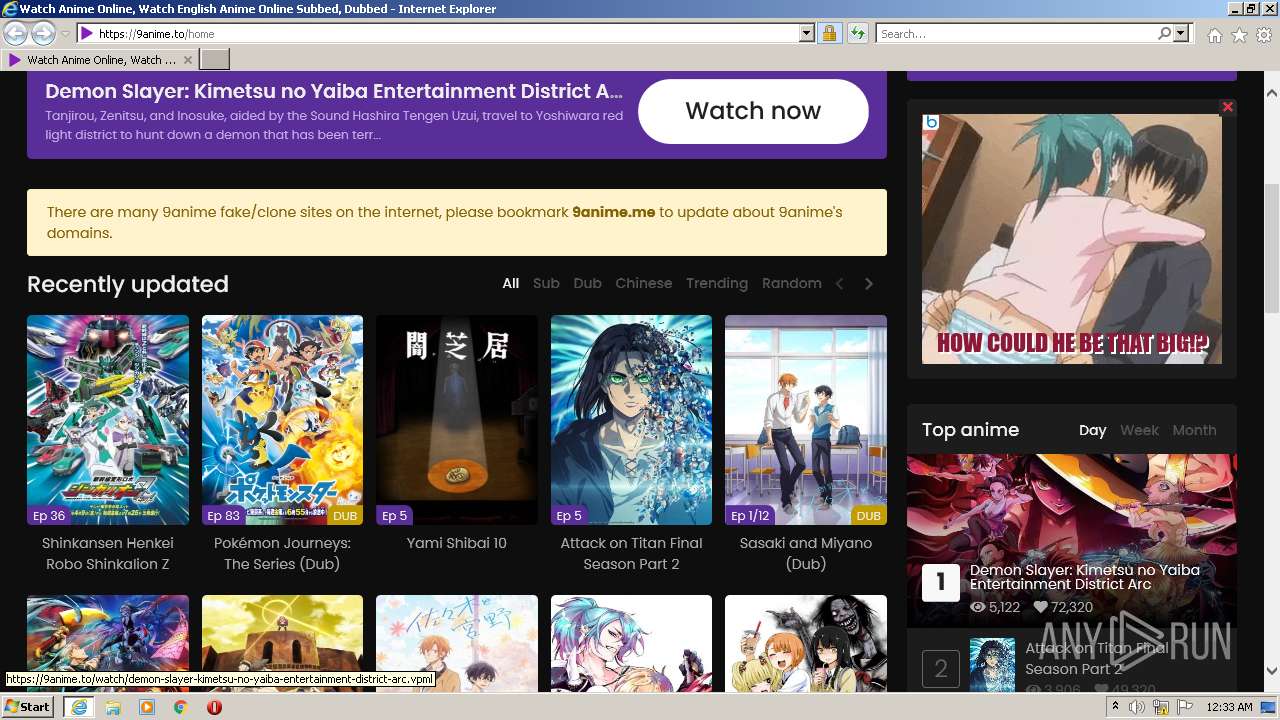Click the IE Back navigation button

pyautogui.click(x=16, y=33)
